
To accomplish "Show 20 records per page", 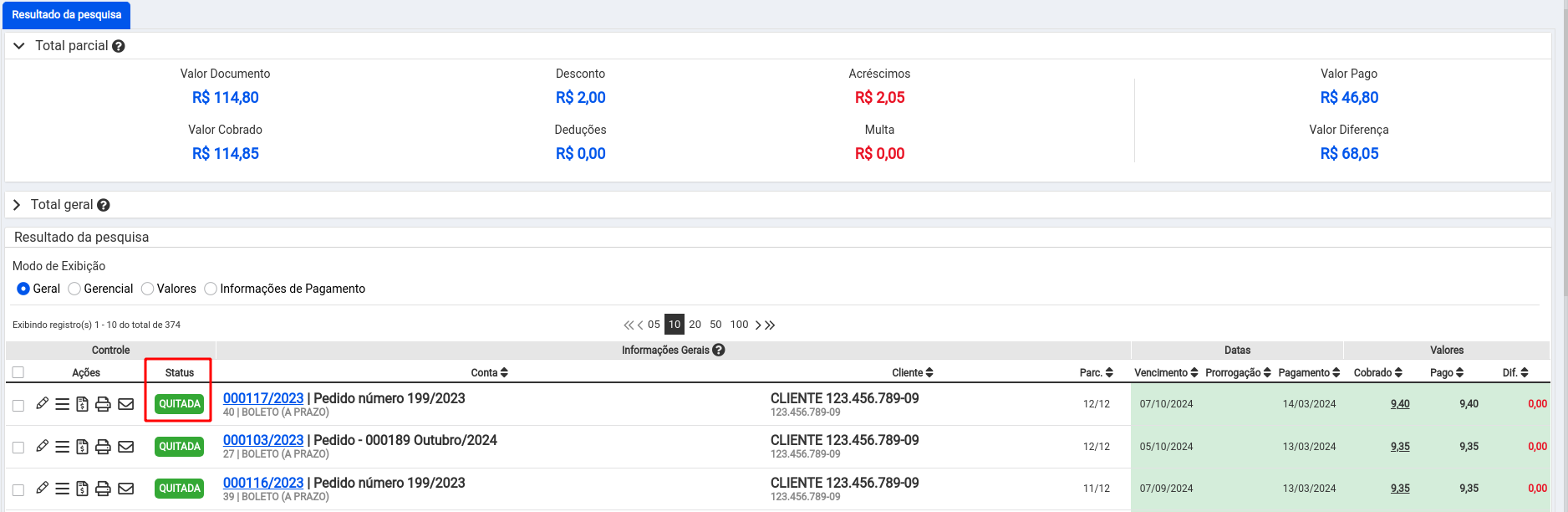I will coord(695,325).
